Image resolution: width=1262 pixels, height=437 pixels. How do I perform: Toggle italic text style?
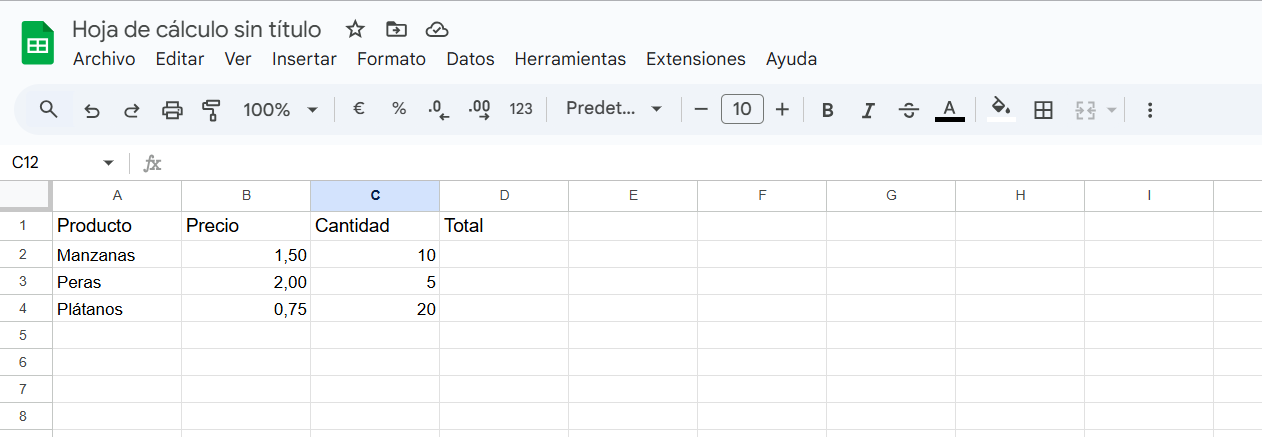point(868,110)
